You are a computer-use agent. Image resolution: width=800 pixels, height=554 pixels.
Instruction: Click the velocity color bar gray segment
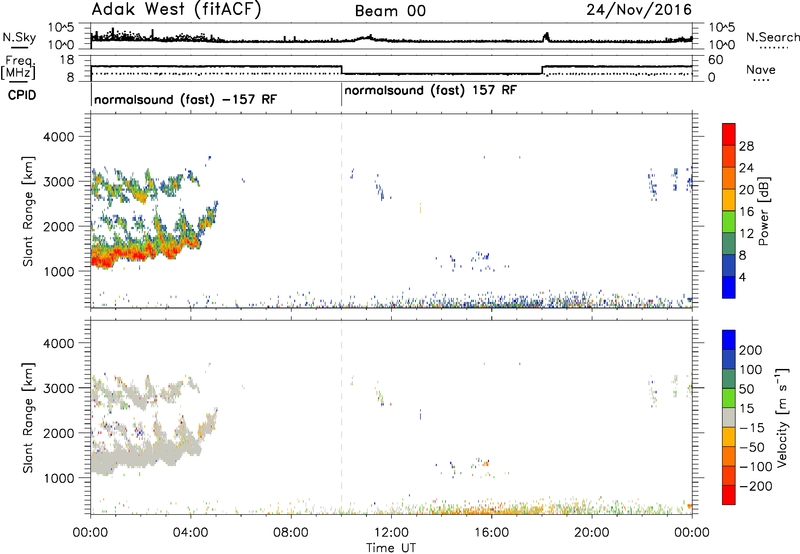pos(729,417)
